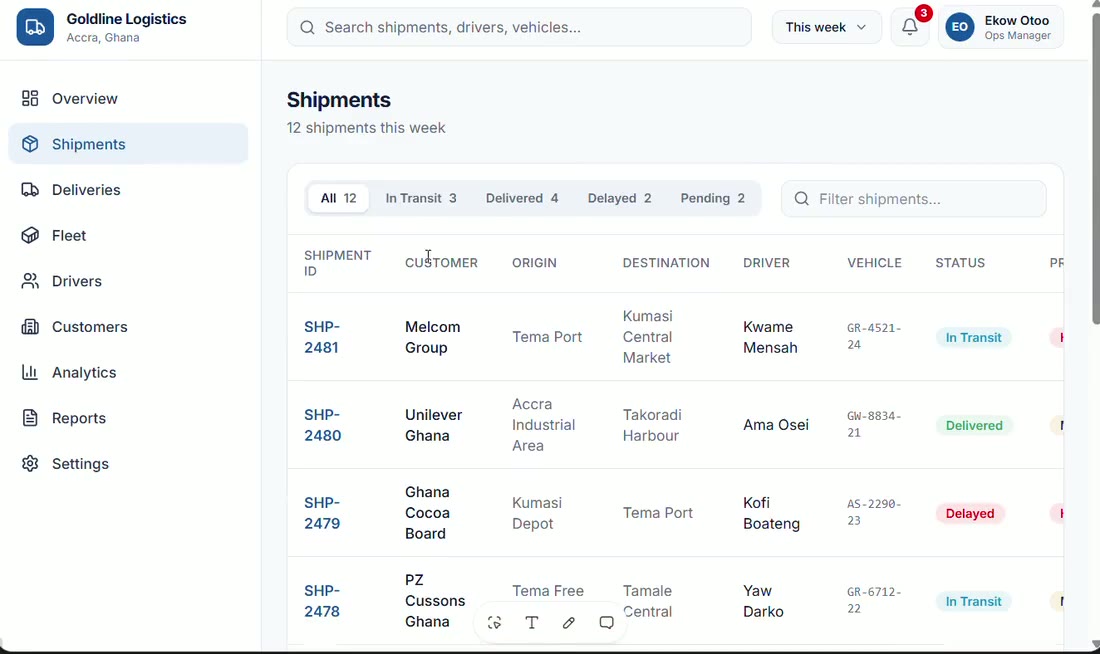Open shipment SHP-2478 link
Image resolution: width=1100 pixels, height=654 pixels.
322,601
